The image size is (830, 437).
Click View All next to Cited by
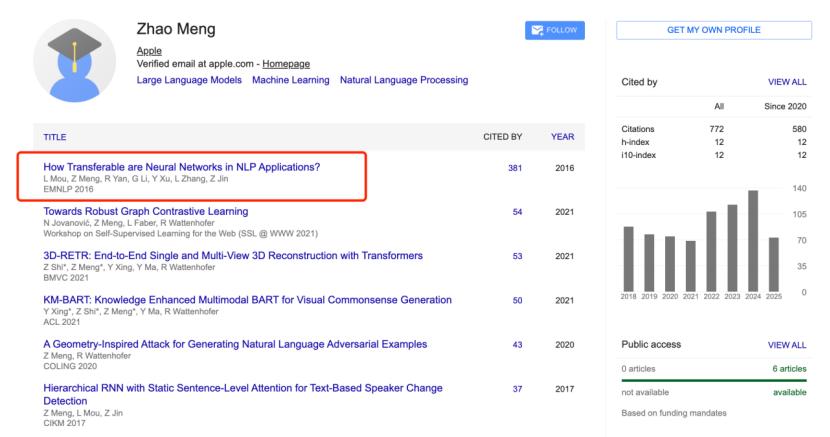click(x=787, y=82)
